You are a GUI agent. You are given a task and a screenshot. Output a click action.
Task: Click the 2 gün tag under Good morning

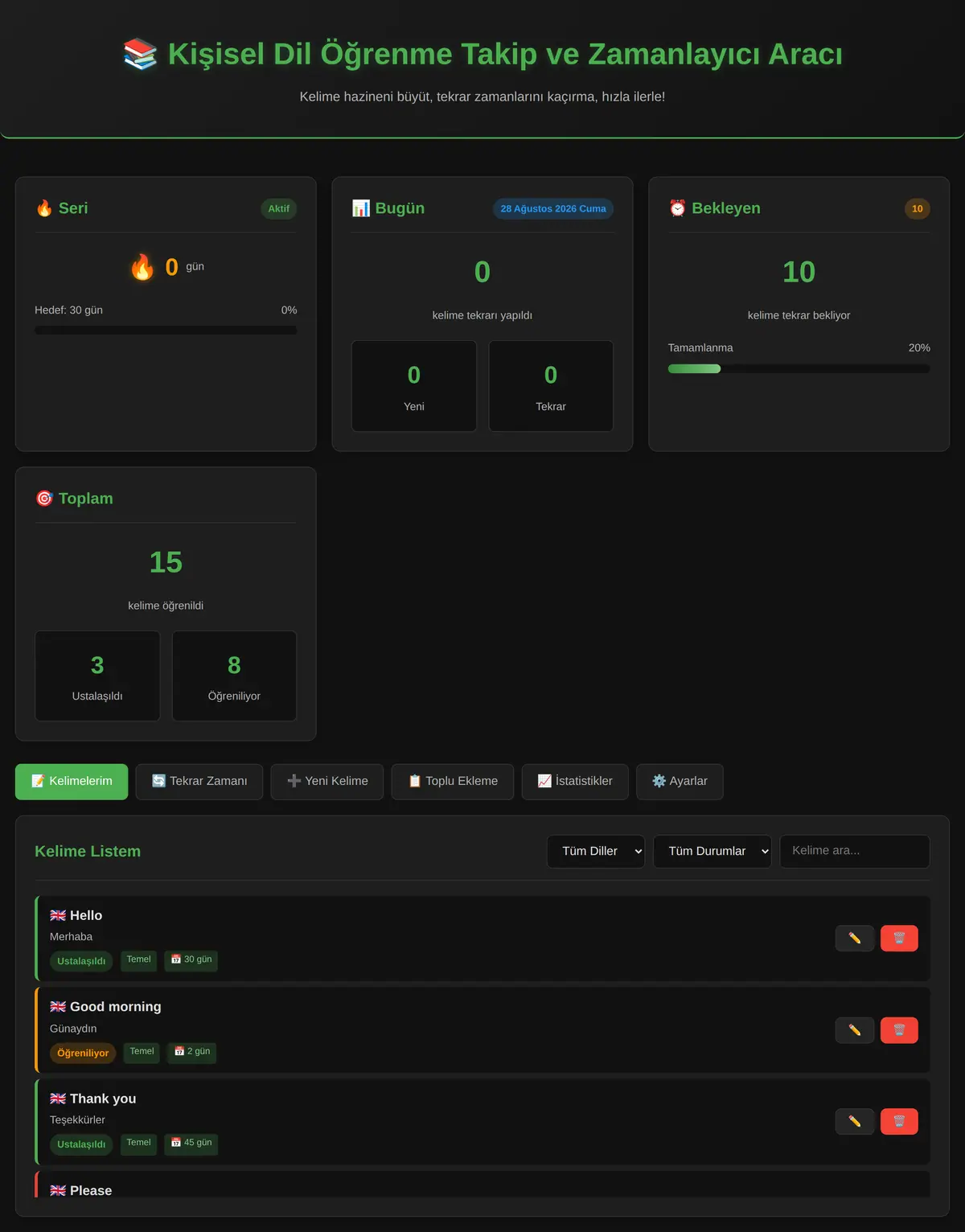(x=192, y=1052)
